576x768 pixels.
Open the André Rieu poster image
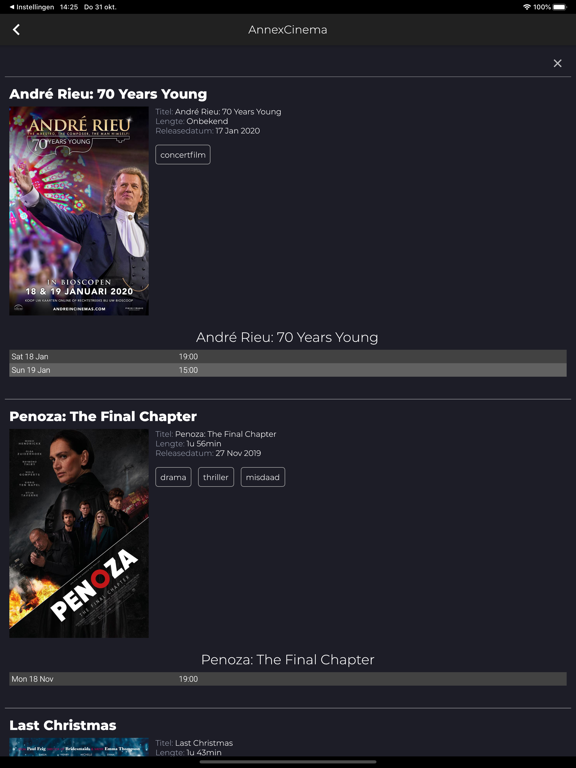(x=79, y=211)
